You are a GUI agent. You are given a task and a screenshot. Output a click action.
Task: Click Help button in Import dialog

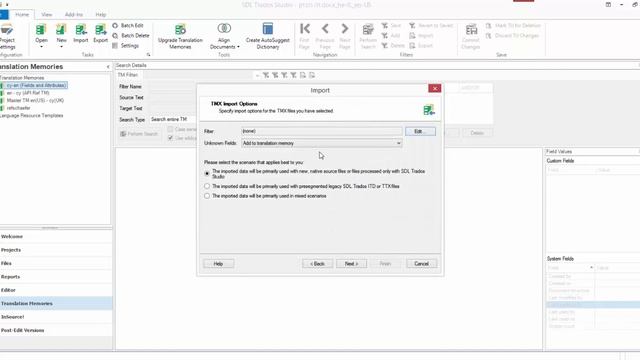pos(218,264)
